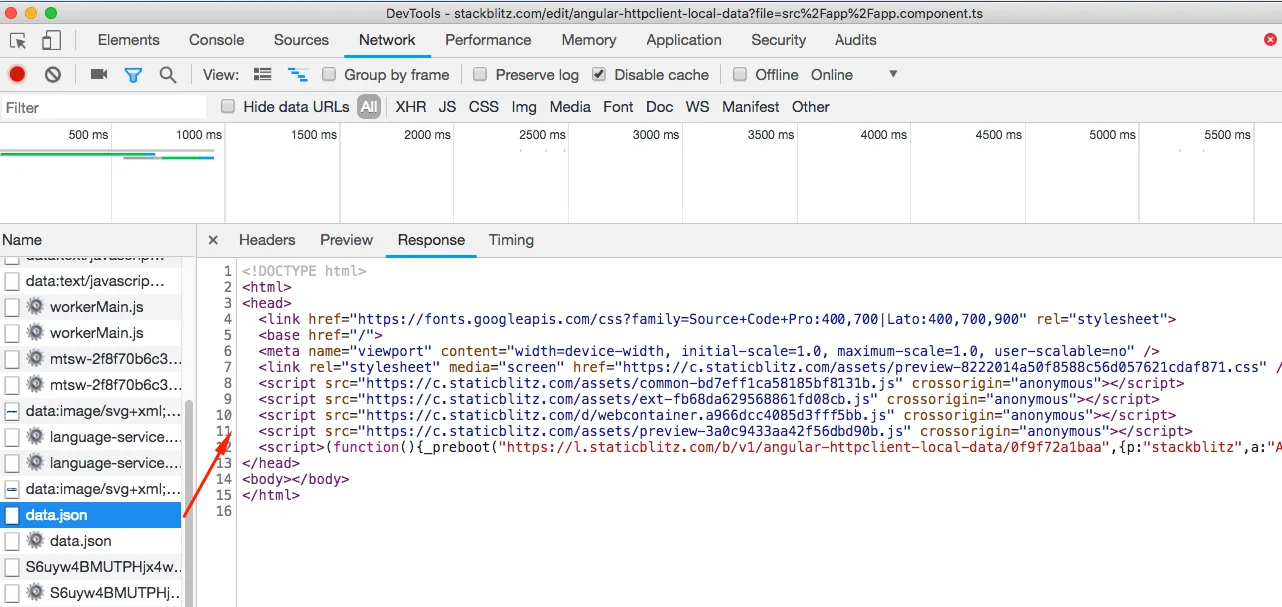The image size is (1282, 607).
Task: Open the Elements panel tab
Action: [x=128, y=40]
